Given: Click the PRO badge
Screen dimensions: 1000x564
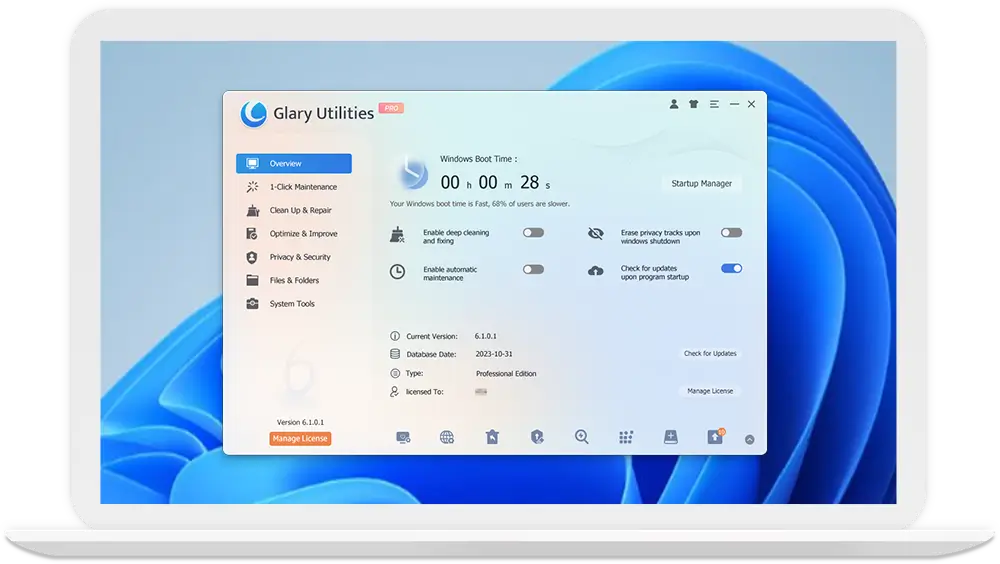Looking at the screenshot, I should [391, 108].
